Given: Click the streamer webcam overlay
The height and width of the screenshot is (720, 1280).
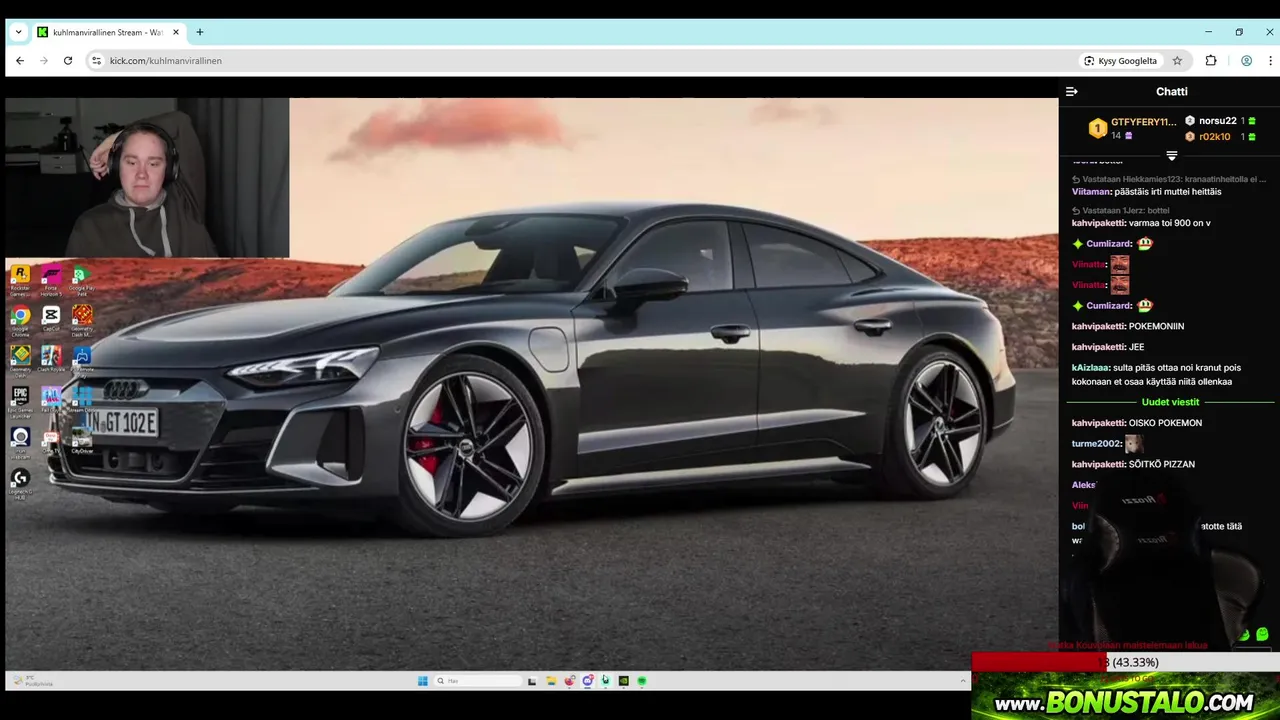Looking at the screenshot, I should coord(147,178).
